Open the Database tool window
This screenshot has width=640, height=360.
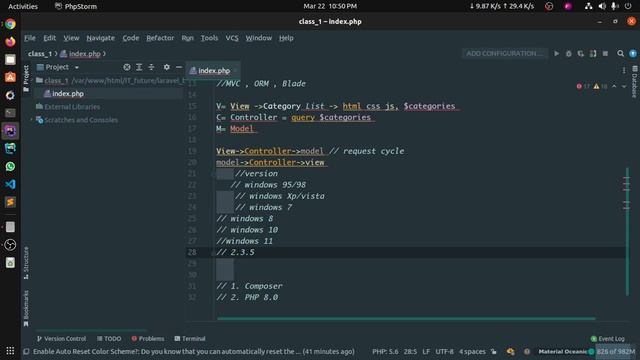tap(635, 82)
